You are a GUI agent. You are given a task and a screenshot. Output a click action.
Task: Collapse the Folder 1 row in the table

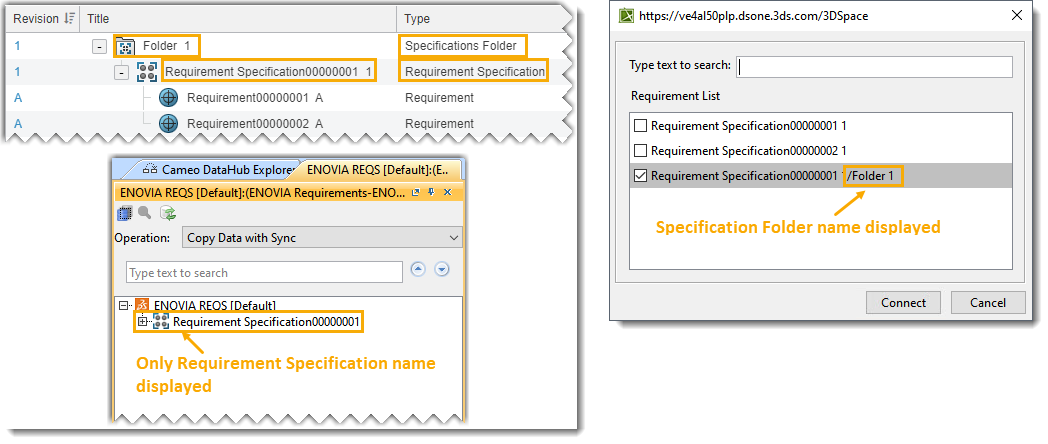[x=99, y=47]
